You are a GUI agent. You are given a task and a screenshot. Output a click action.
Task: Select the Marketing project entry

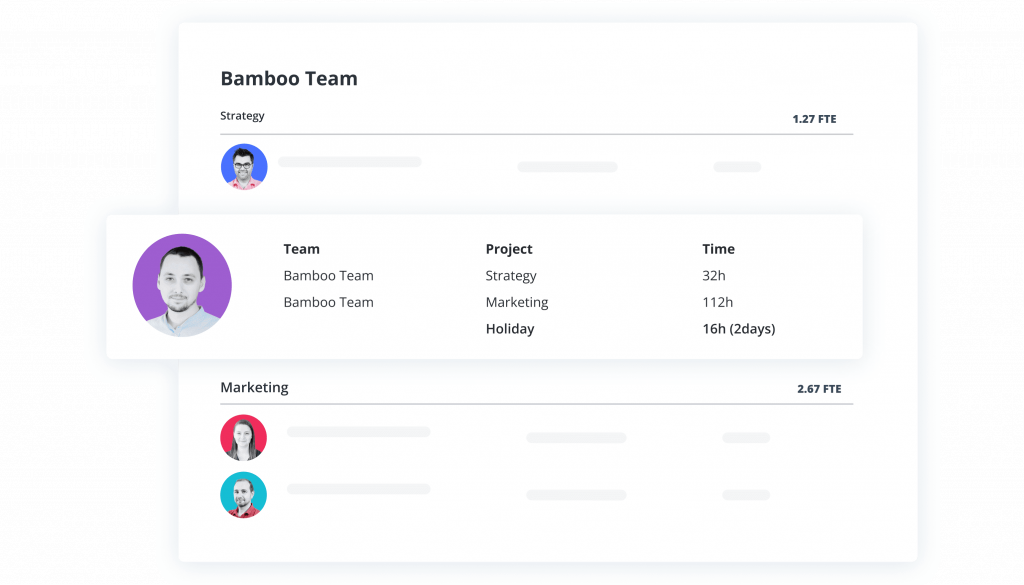pos(517,302)
